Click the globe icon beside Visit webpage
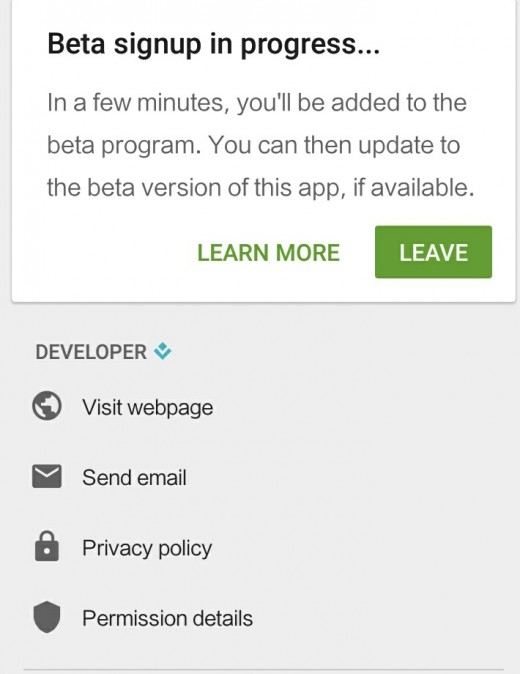 [x=47, y=405]
